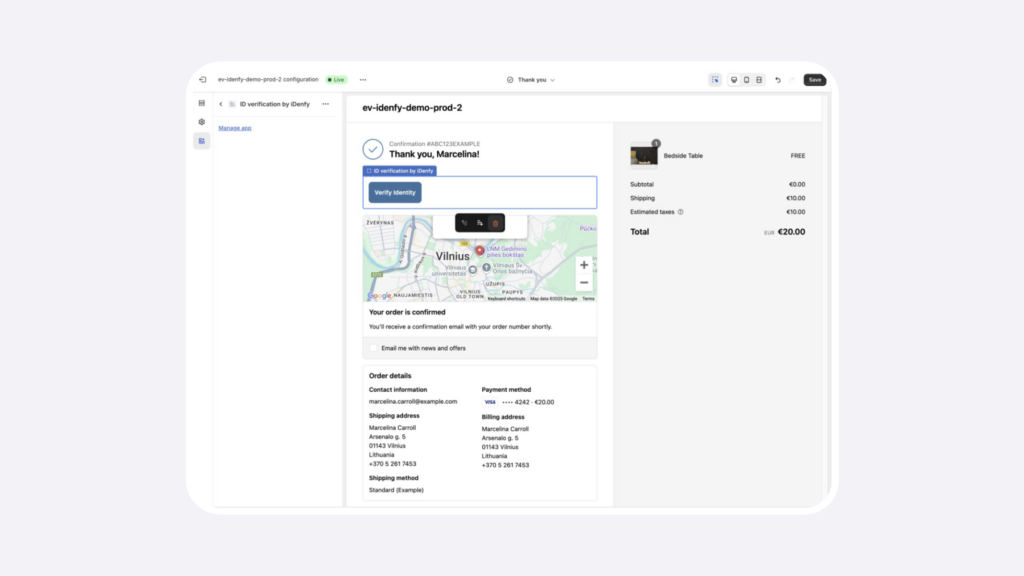Screen dimensions: 1024x576
Task: Select the fullscreen preview icon
Action: pyautogui.click(x=759, y=79)
